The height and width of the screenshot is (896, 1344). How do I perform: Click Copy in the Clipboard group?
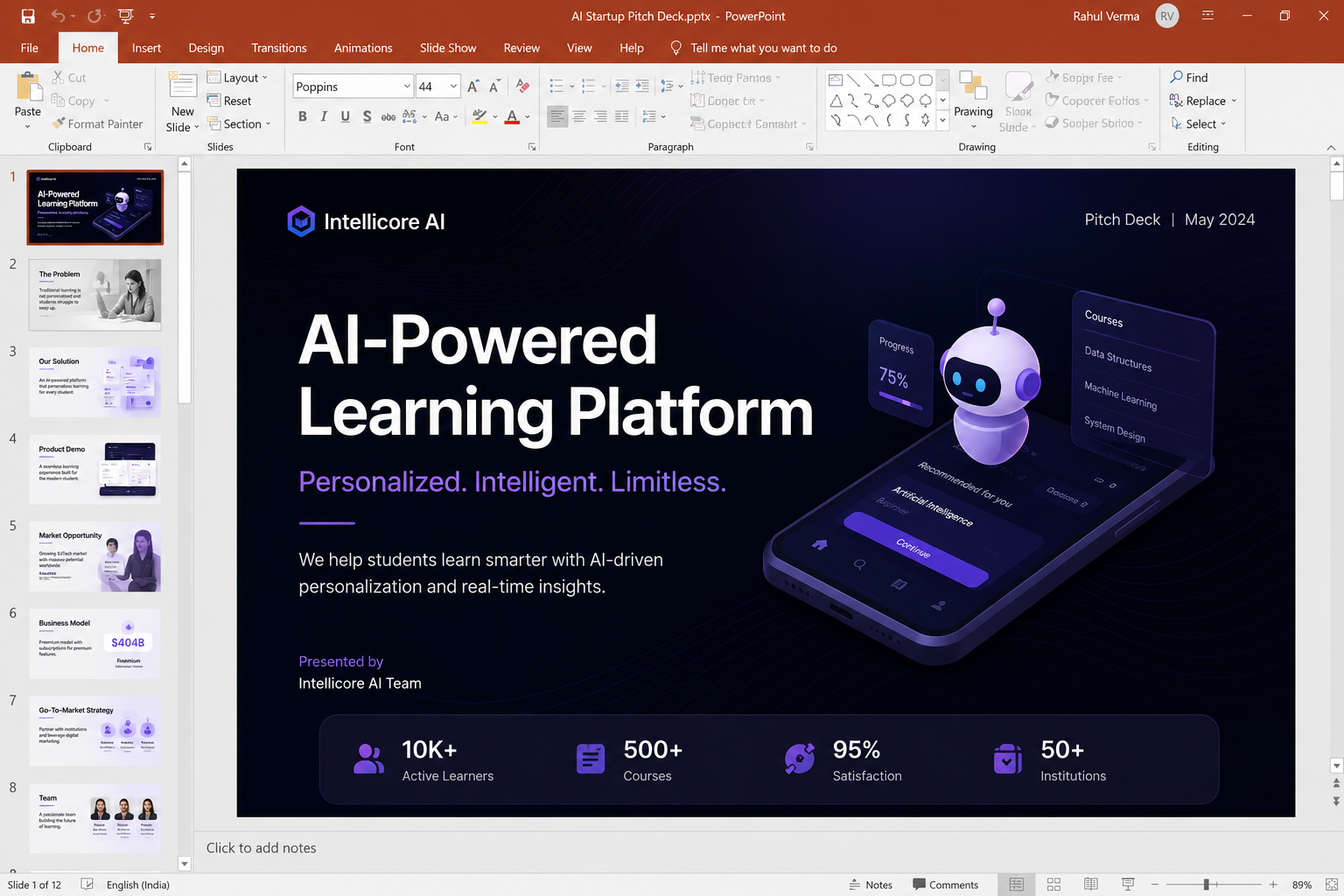(80, 101)
